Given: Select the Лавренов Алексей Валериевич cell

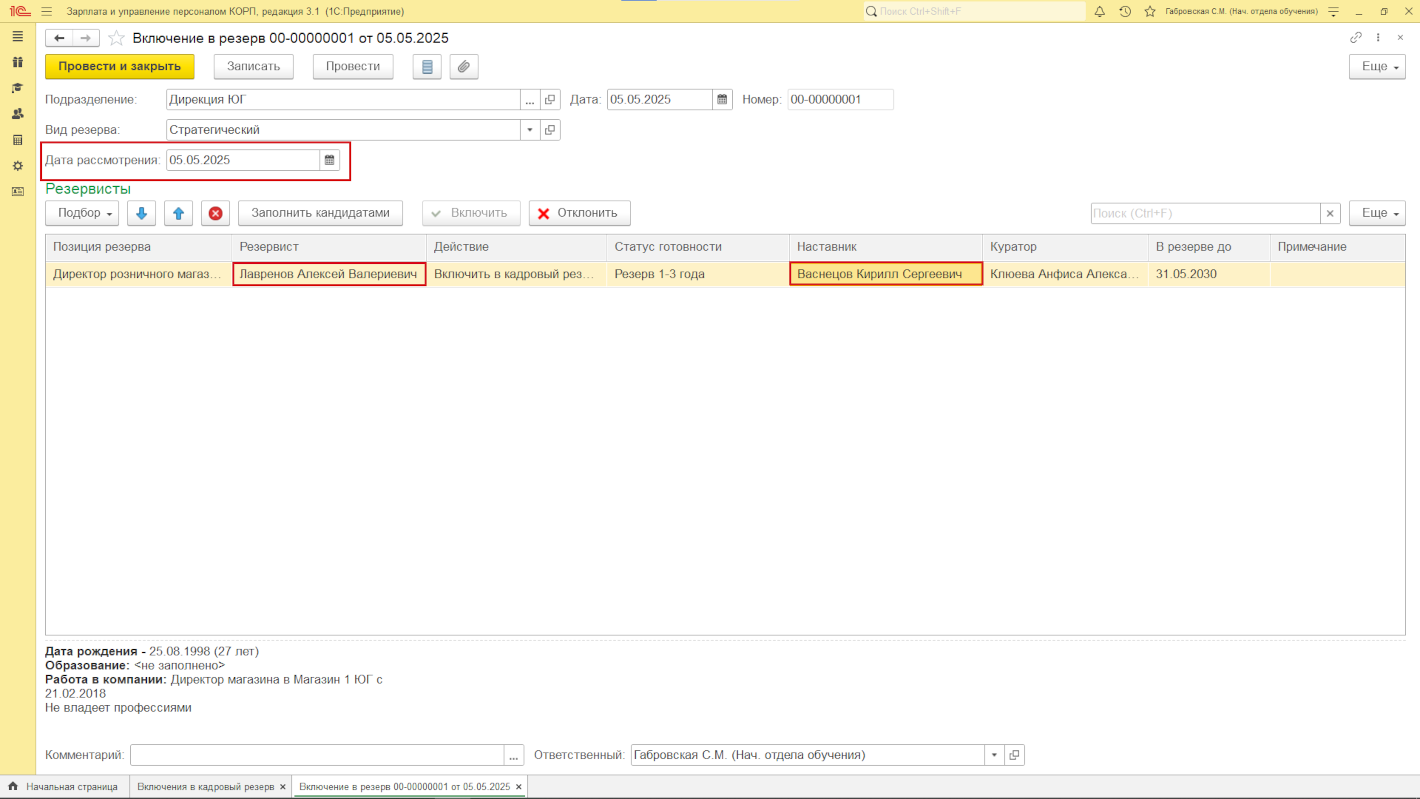Looking at the screenshot, I should click(328, 274).
